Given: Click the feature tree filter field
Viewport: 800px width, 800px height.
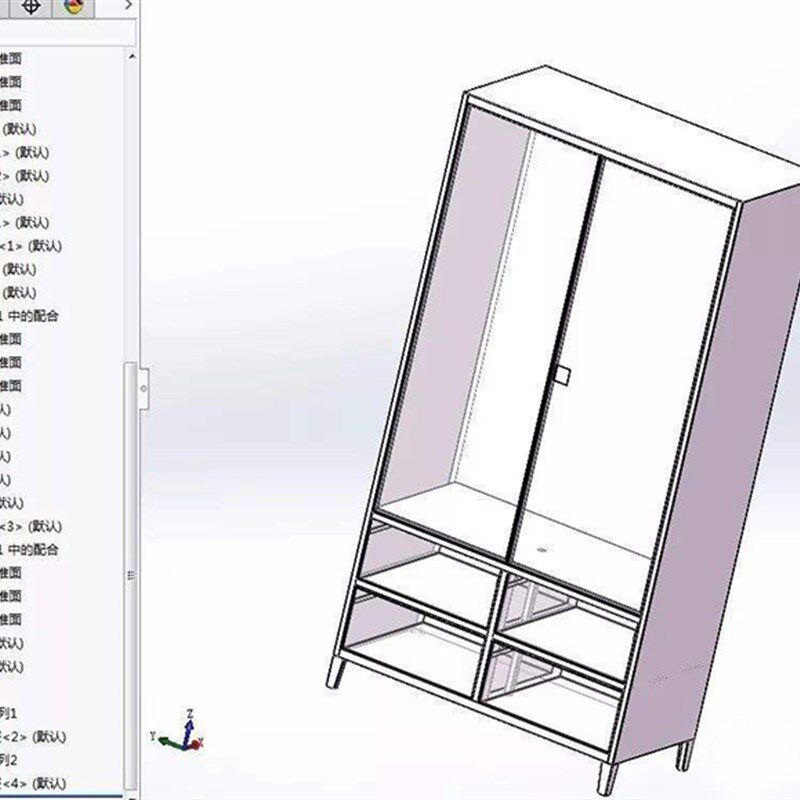Looking at the screenshot, I should [x=66, y=33].
